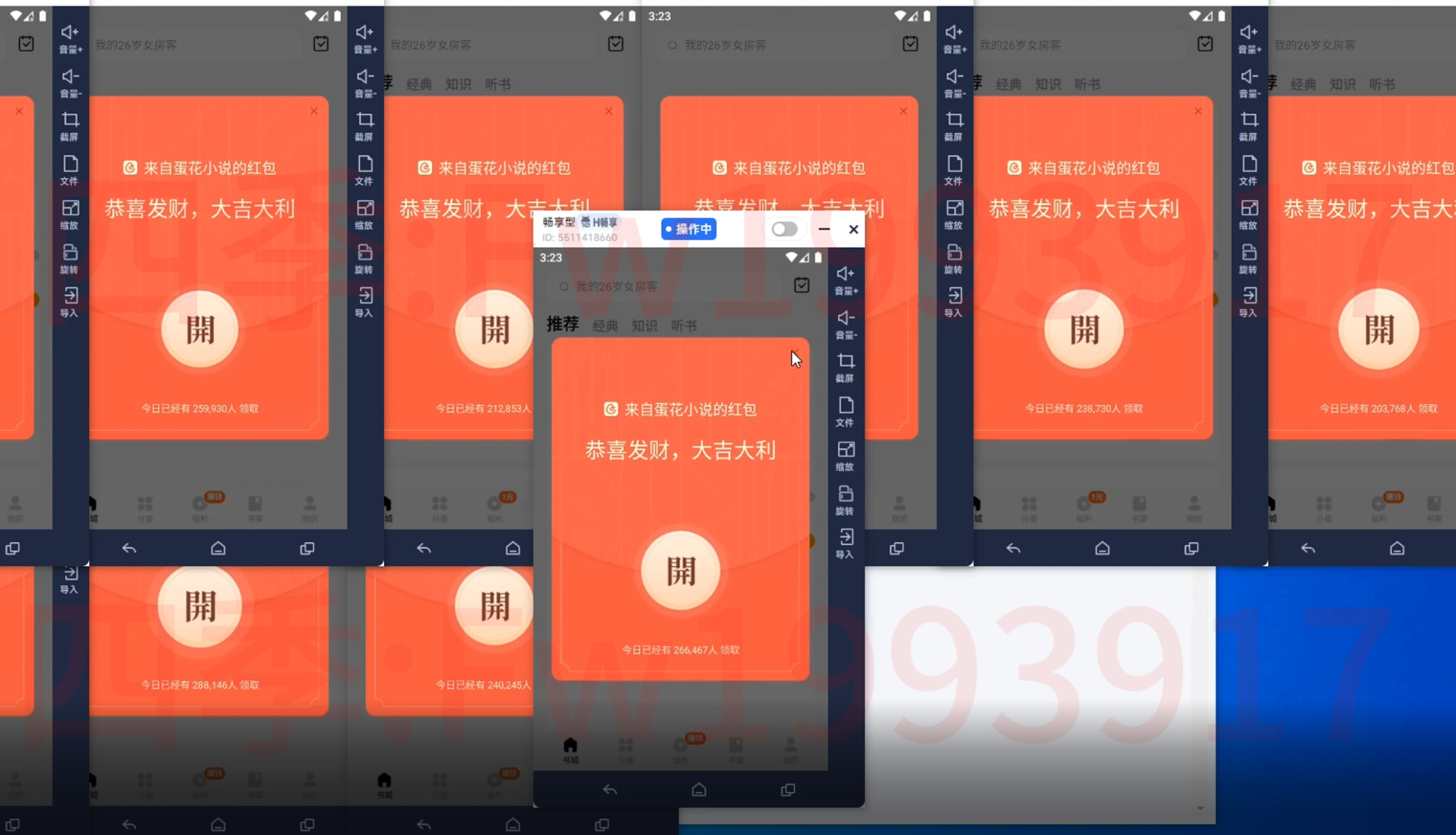Click the recents button below the 259,930人 red packet window
This screenshot has width=1456, height=835.
(307, 548)
